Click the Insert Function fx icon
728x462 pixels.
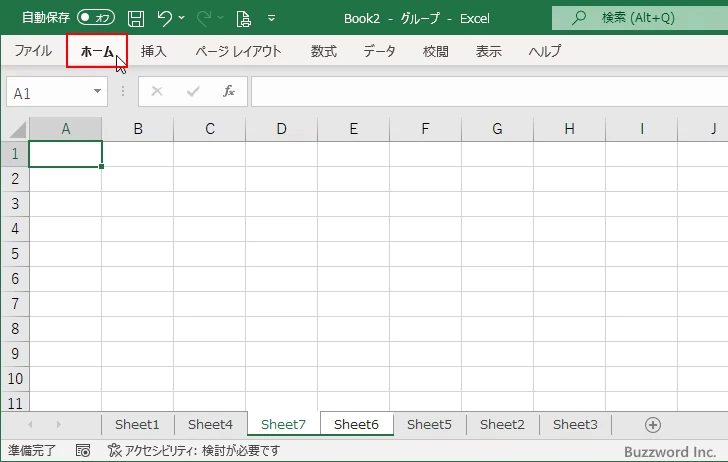pyautogui.click(x=229, y=91)
